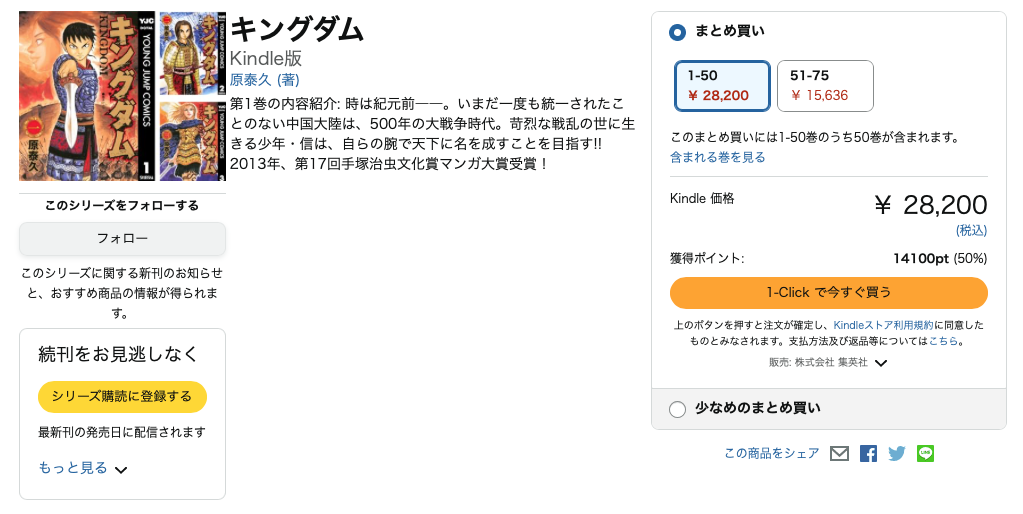Click the こちら link for payment details

coord(943,341)
